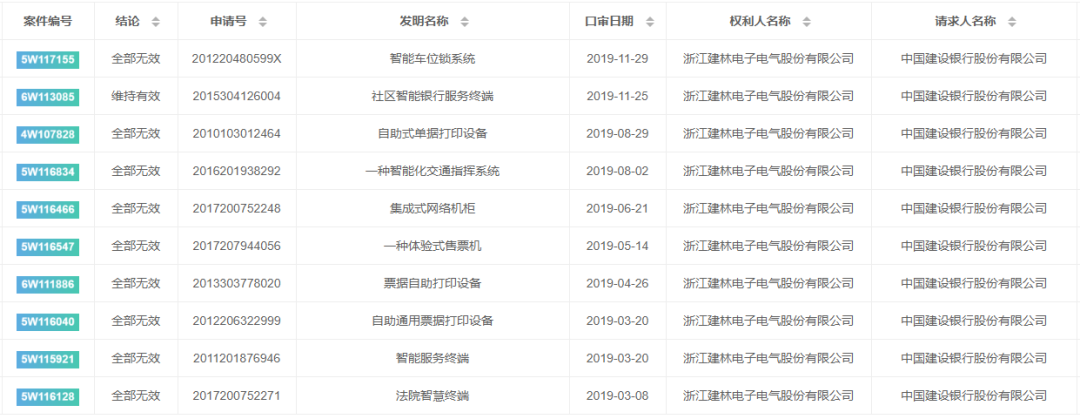Click 中国建设银行股份有限公司 in the 5W117155 row

tap(973, 59)
